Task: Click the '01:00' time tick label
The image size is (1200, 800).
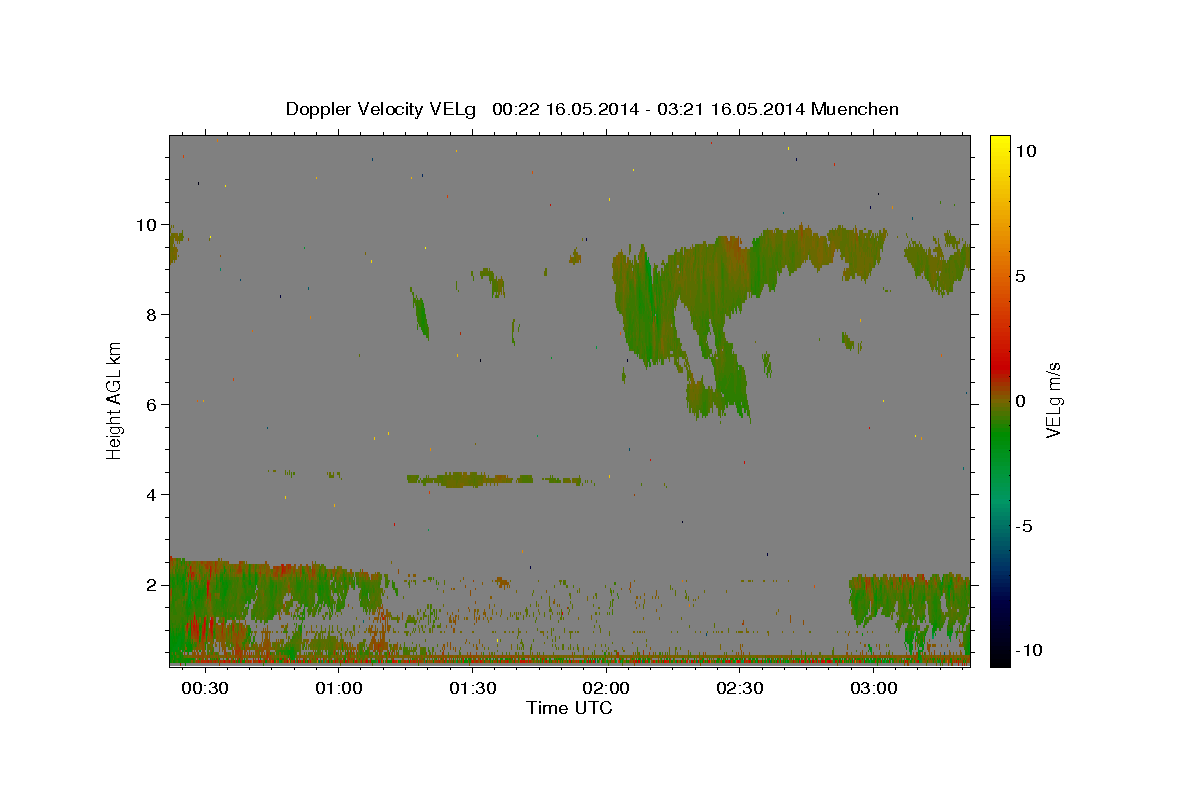Action: [x=339, y=689]
